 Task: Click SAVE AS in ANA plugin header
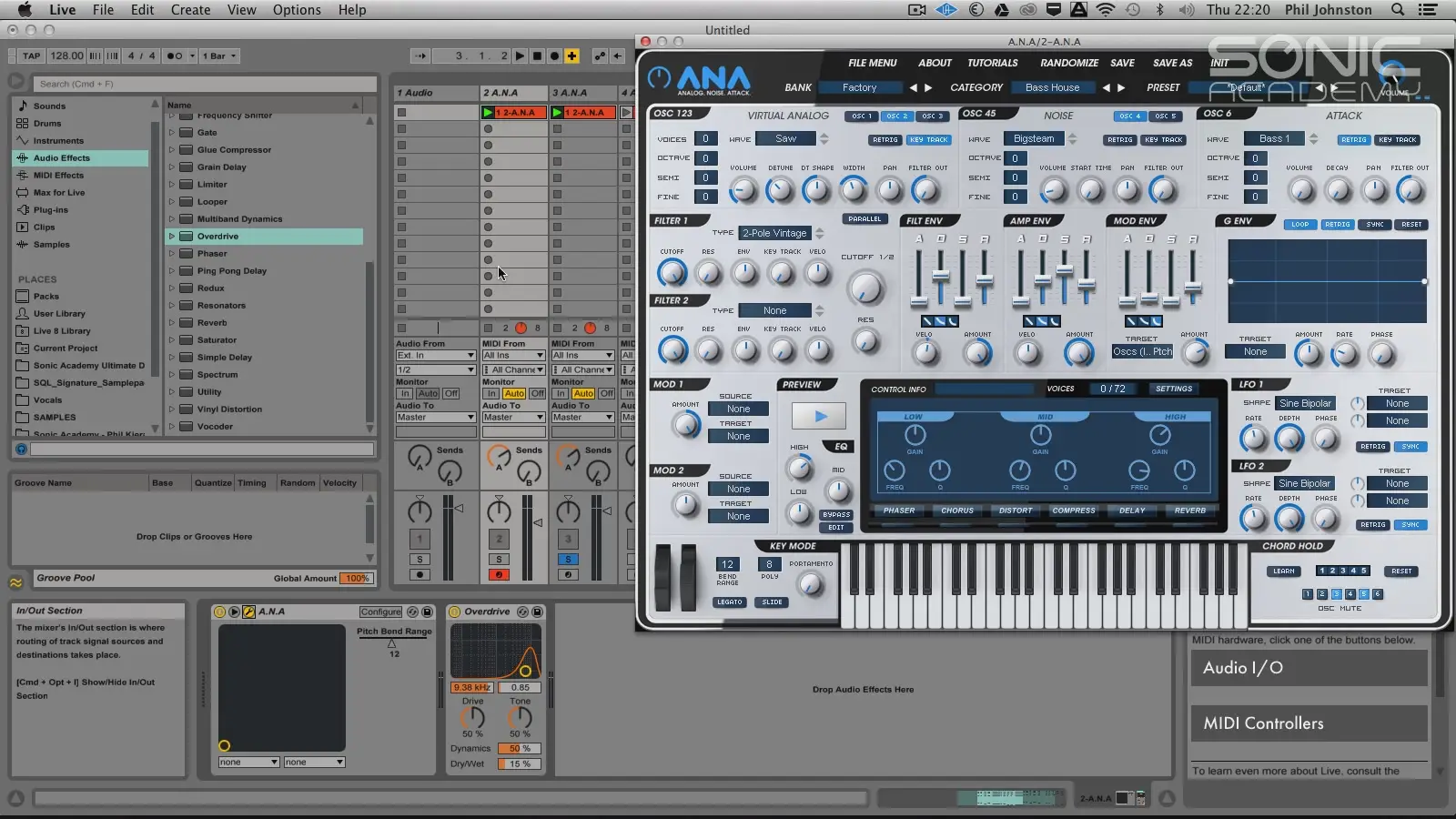tap(1172, 63)
